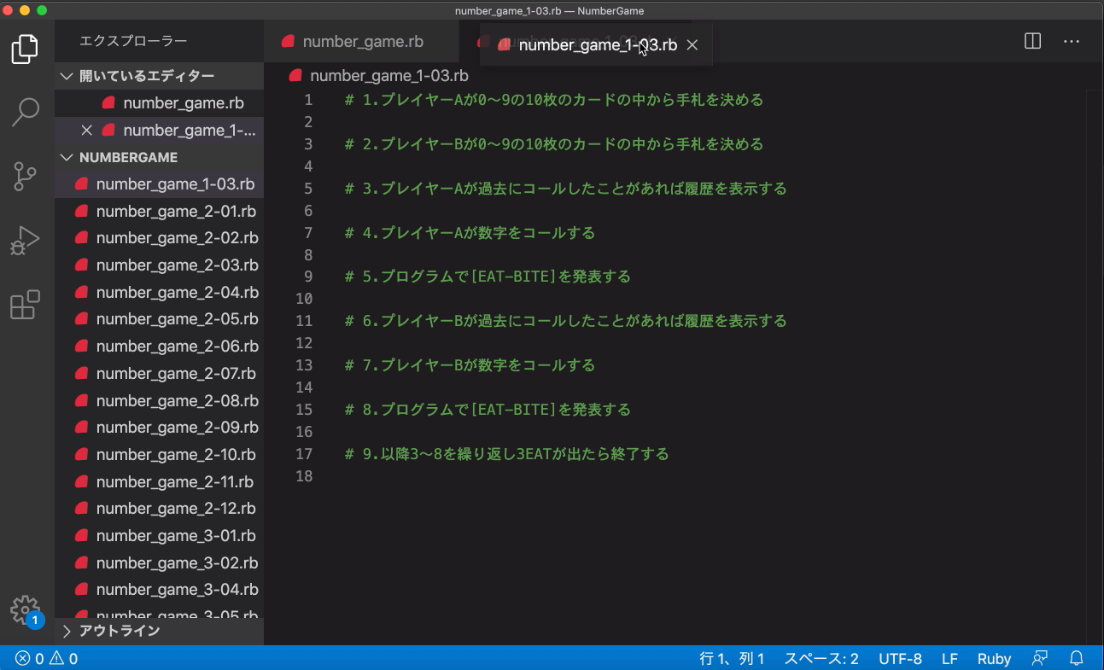Click the errors count icon in status bar
1104x670 pixels.
pos(23,659)
